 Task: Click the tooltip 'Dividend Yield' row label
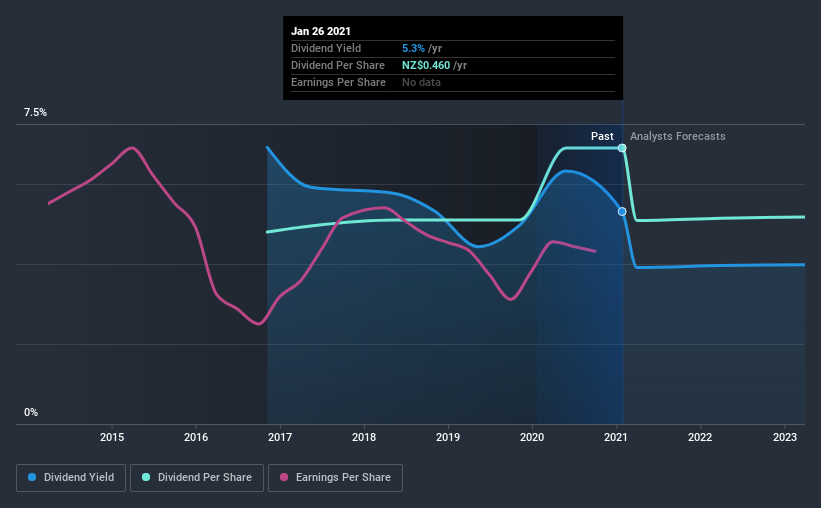click(x=326, y=48)
